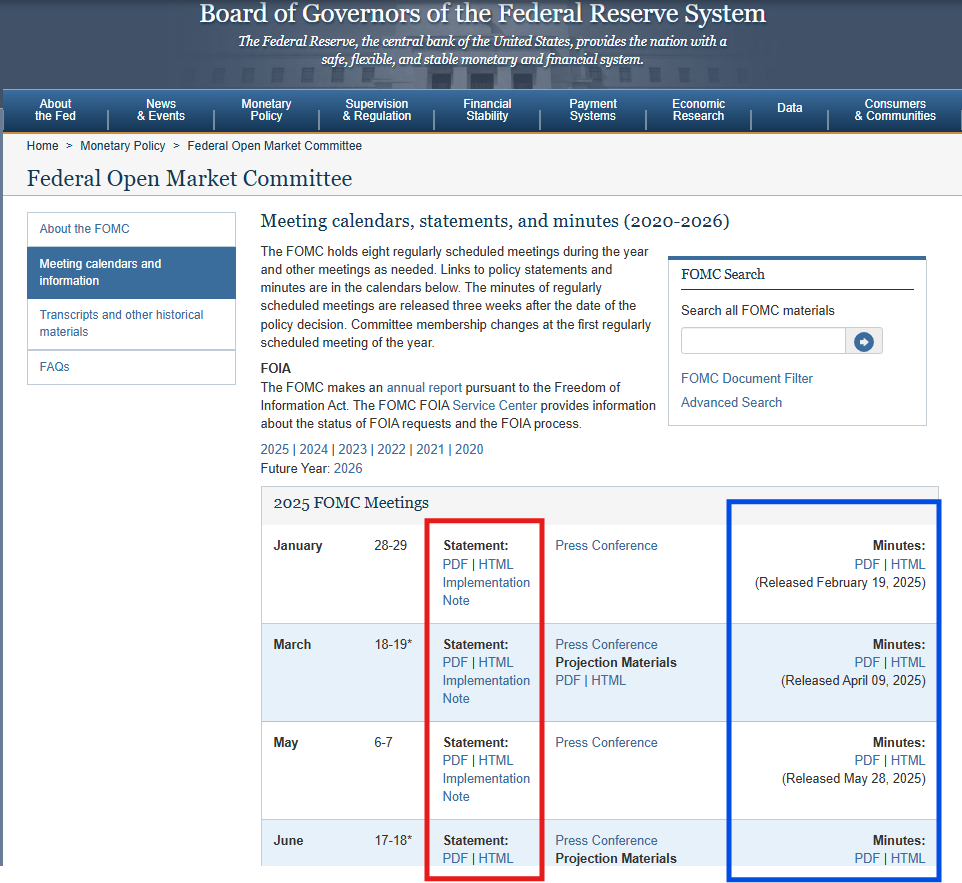Screen dimensions: 962x883
Task: Open March Projection Materials PDF
Action: point(568,681)
